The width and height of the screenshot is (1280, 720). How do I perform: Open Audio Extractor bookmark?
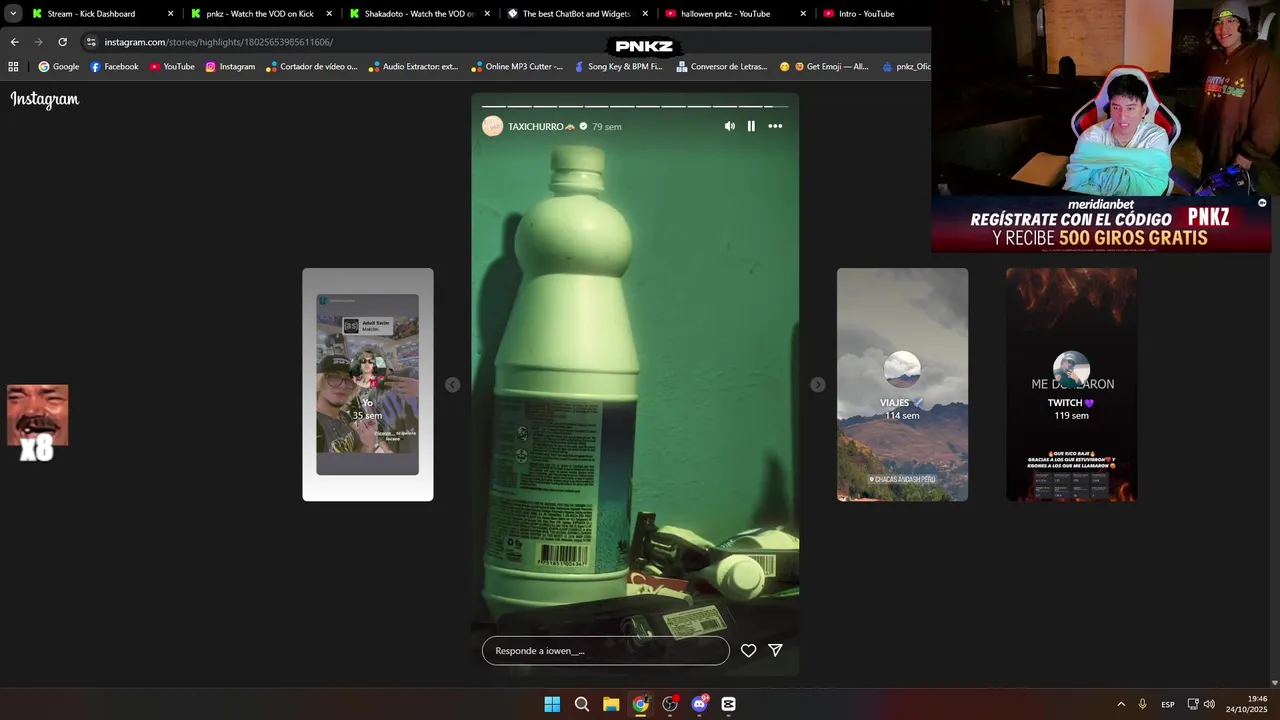point(413,67)
